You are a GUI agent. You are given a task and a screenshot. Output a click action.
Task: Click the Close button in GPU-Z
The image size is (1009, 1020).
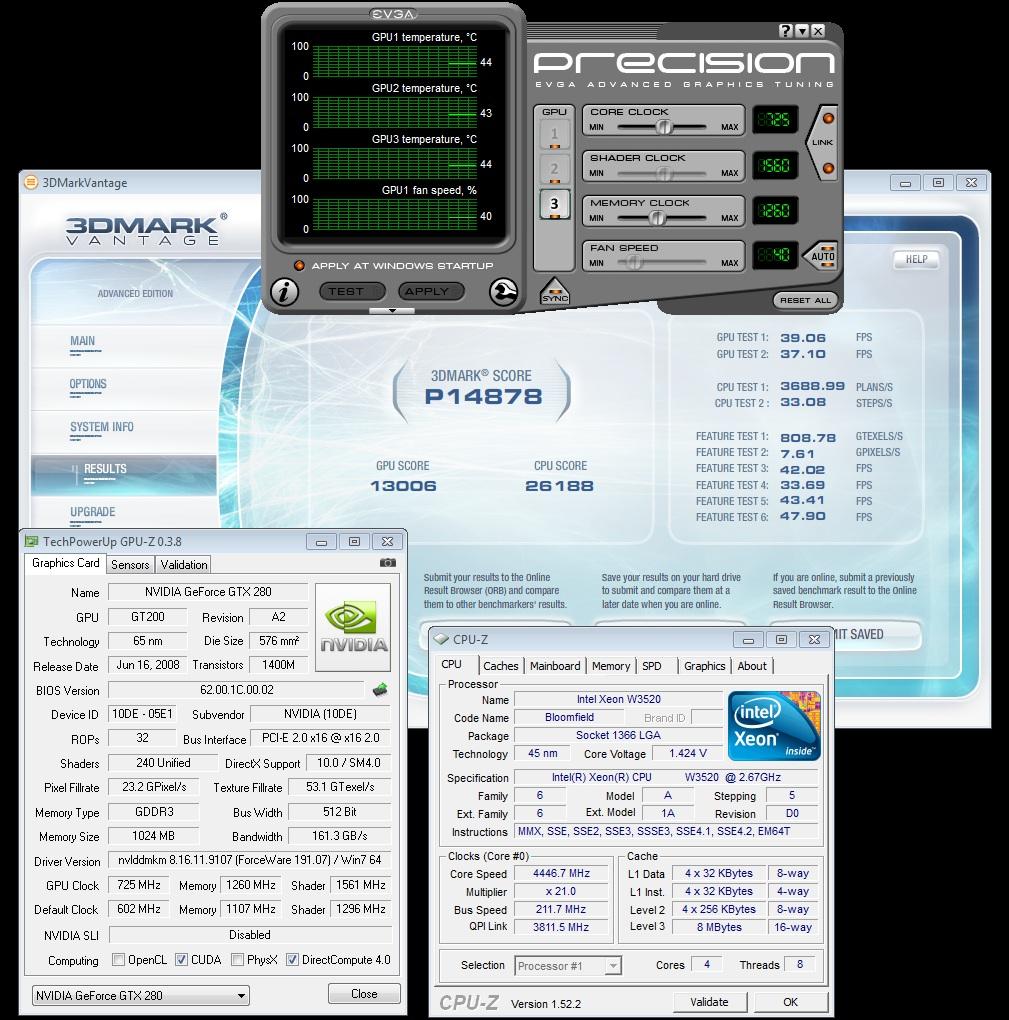pos(364,994)
